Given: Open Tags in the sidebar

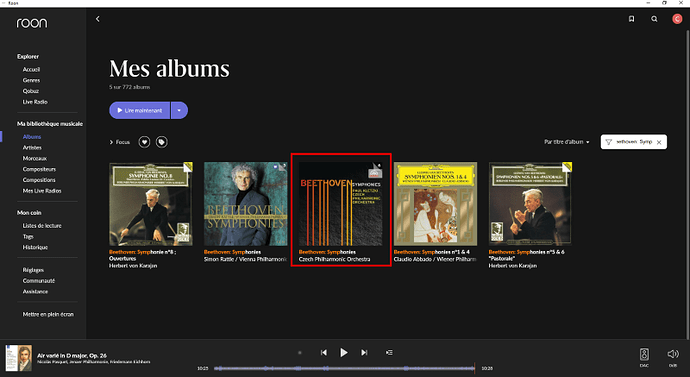Looking at the screenshot, I should tap(28, 236).
